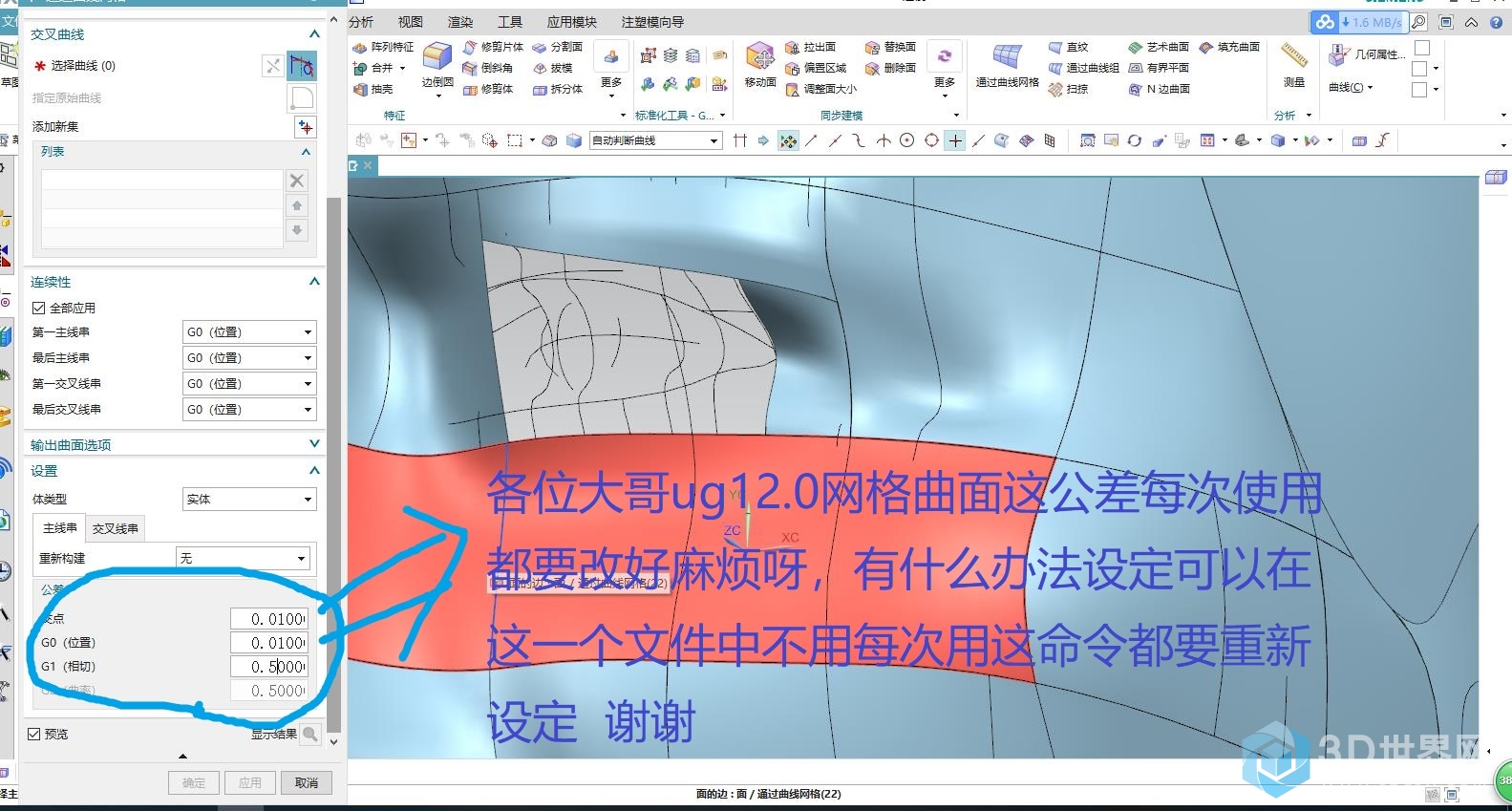Open the 应用模块 menu tab
Viewport: 1512px width, 811px height.
coord(571,22)
